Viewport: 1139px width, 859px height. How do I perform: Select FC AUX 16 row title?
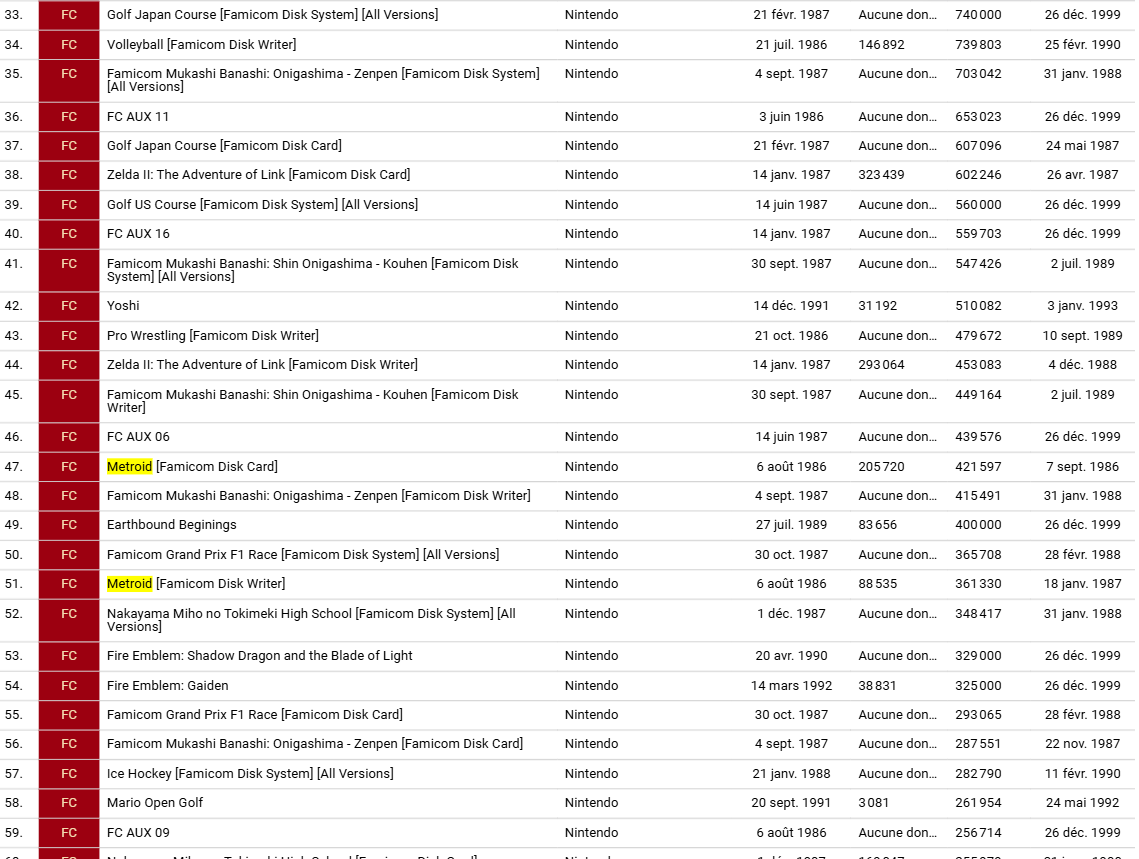138,233
